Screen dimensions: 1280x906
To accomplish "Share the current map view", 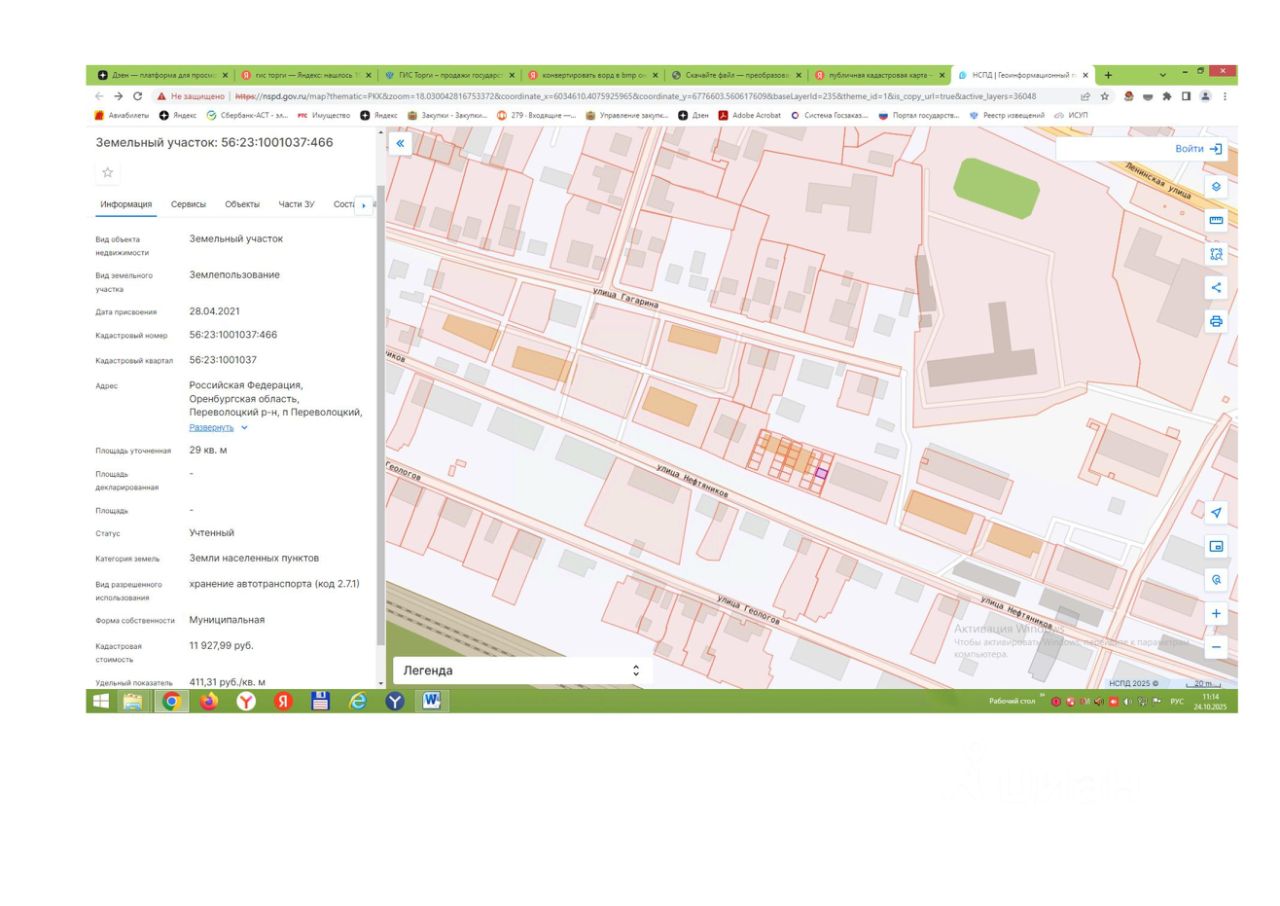I will coord(1216,288).
